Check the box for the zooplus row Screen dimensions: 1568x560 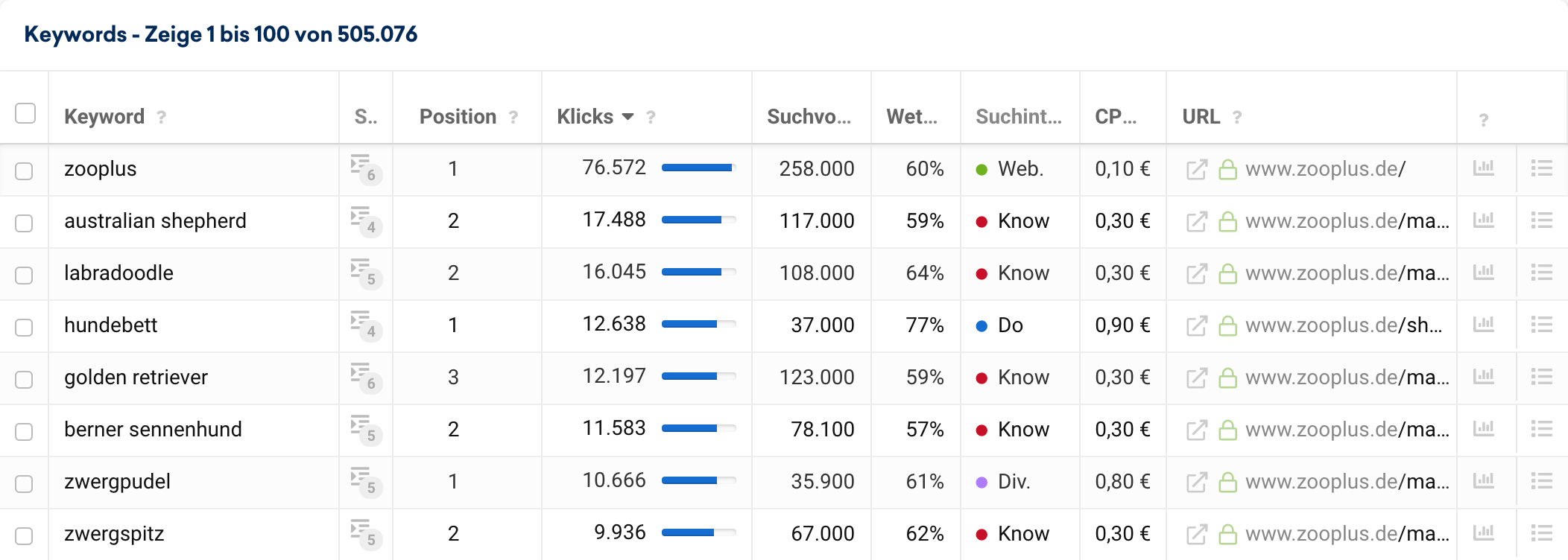click(25, 171)
